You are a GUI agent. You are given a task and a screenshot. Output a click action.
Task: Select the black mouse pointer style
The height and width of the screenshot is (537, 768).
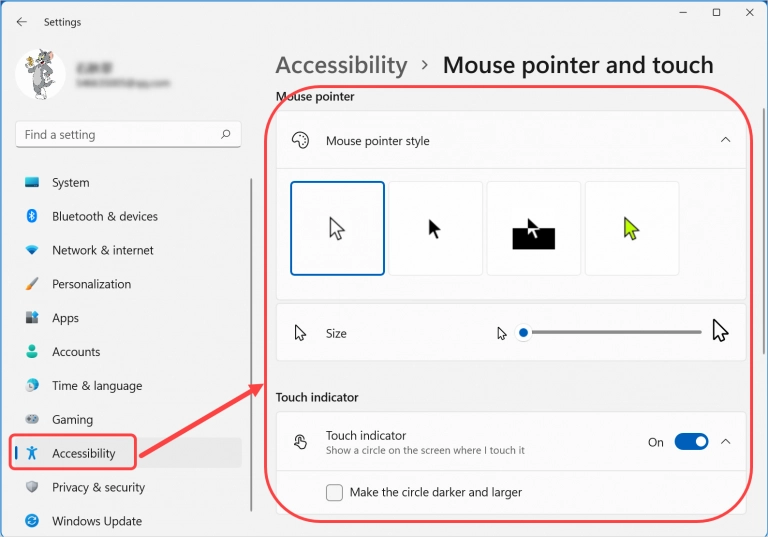[435, 228]
